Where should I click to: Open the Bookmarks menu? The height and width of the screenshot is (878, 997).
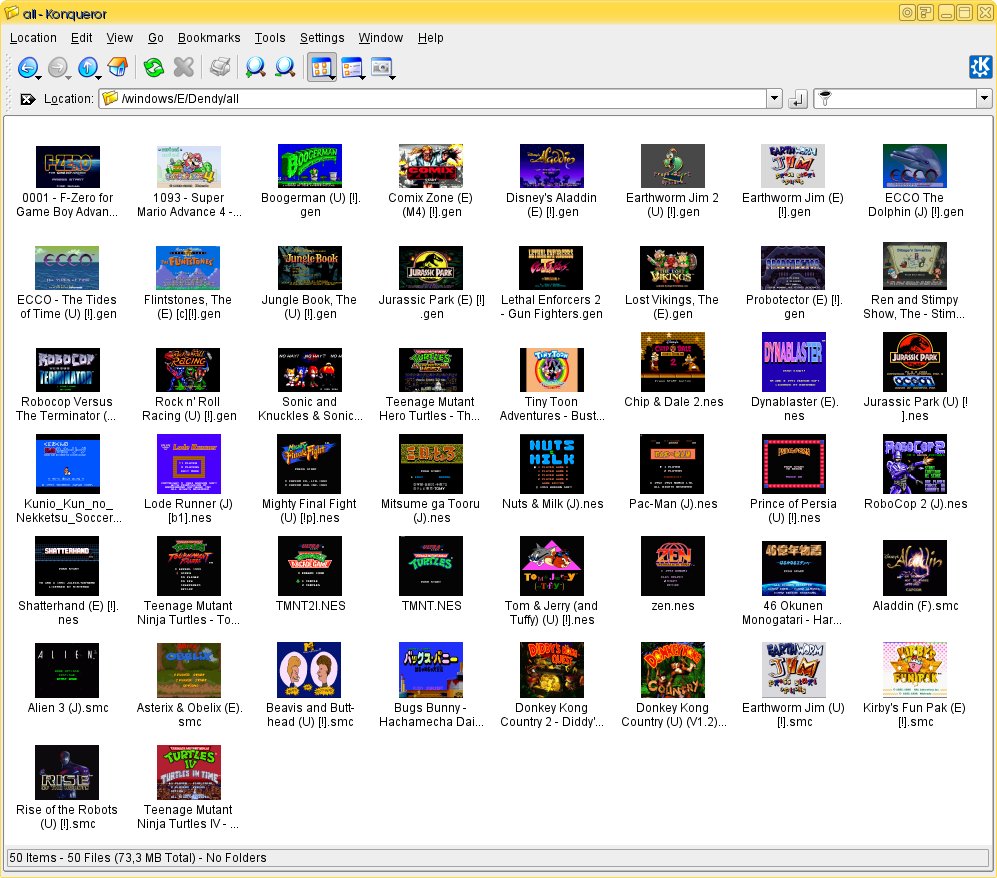(209, 38)
